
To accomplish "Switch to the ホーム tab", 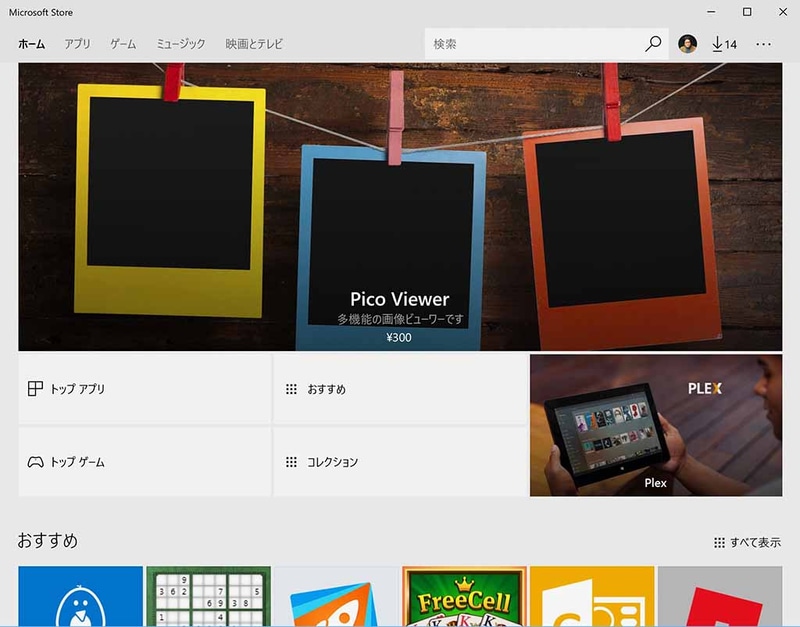I will click(32, 44).
